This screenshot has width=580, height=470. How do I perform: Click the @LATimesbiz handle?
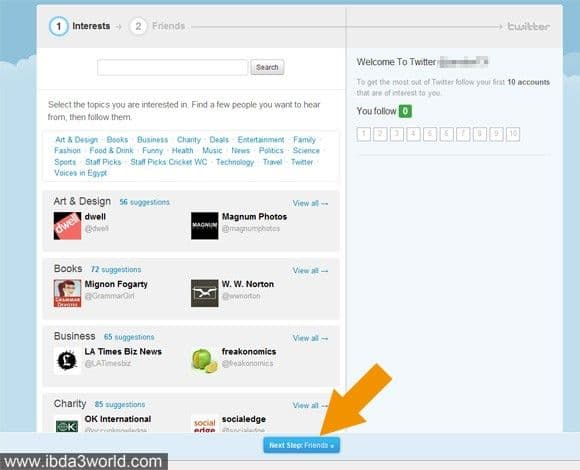pos(108,364)
